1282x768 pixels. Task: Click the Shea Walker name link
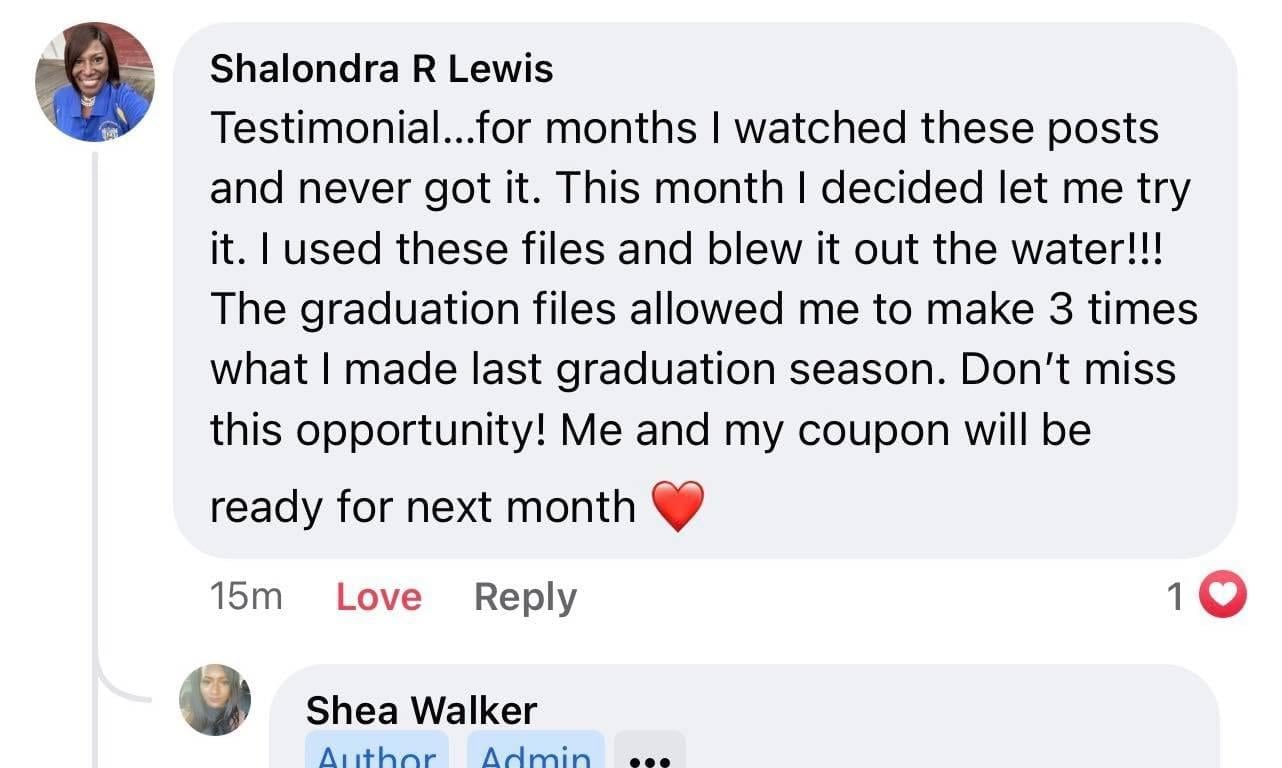pyautogui.click(x=421, y=711)
